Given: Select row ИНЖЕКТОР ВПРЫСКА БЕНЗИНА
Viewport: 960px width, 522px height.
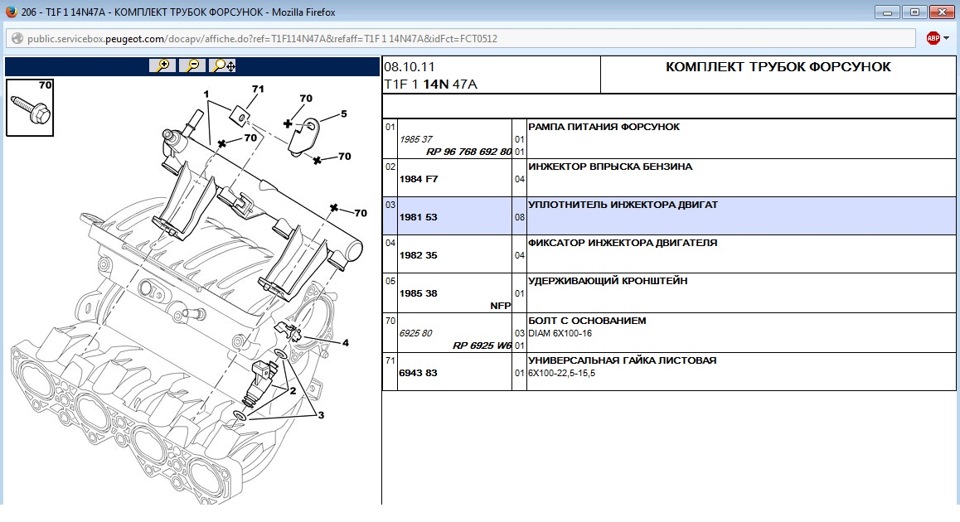Looking at the screenshot, I should [x=669, y=177].
